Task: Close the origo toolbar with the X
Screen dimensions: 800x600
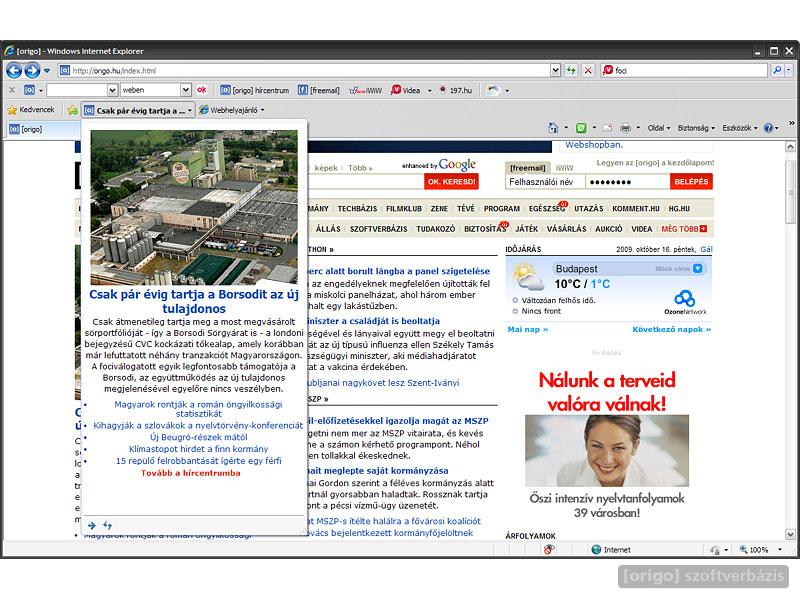Action: pos(12,90)
